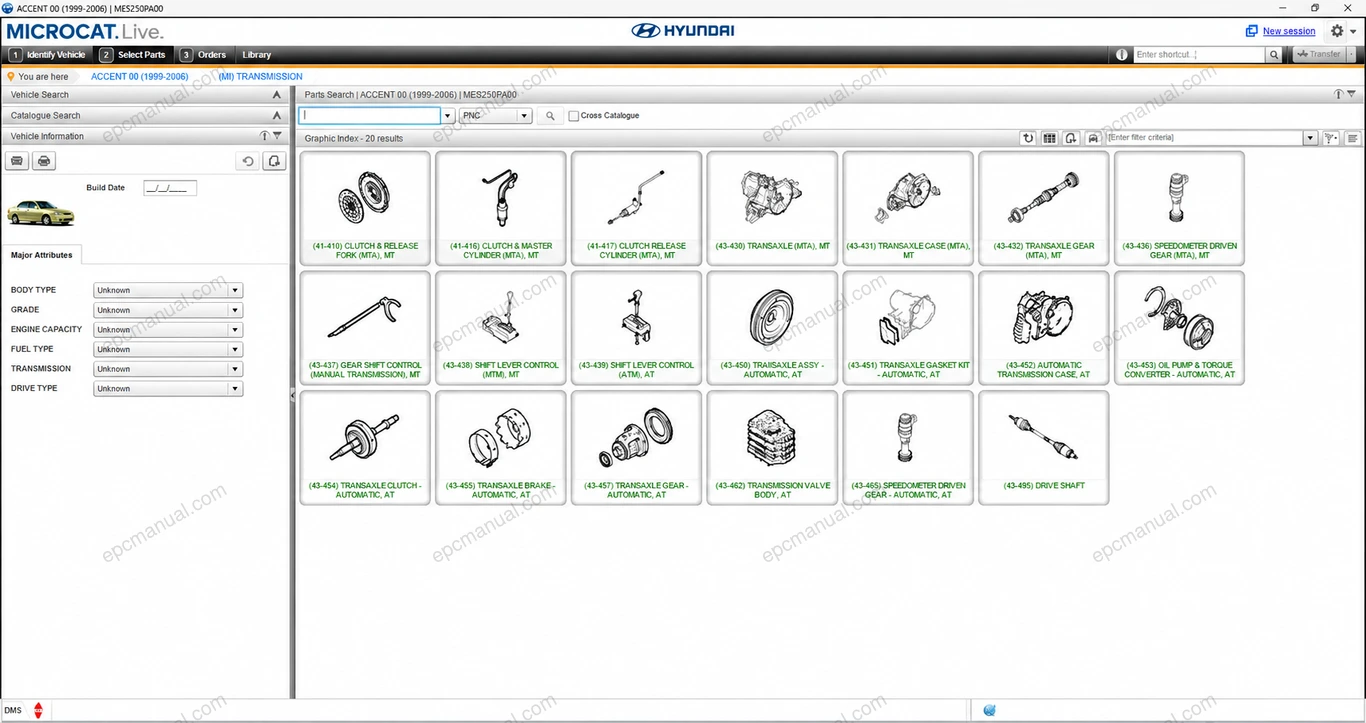Refresh the graphic index results
1366x723 pixels.
coord(1028,138)
